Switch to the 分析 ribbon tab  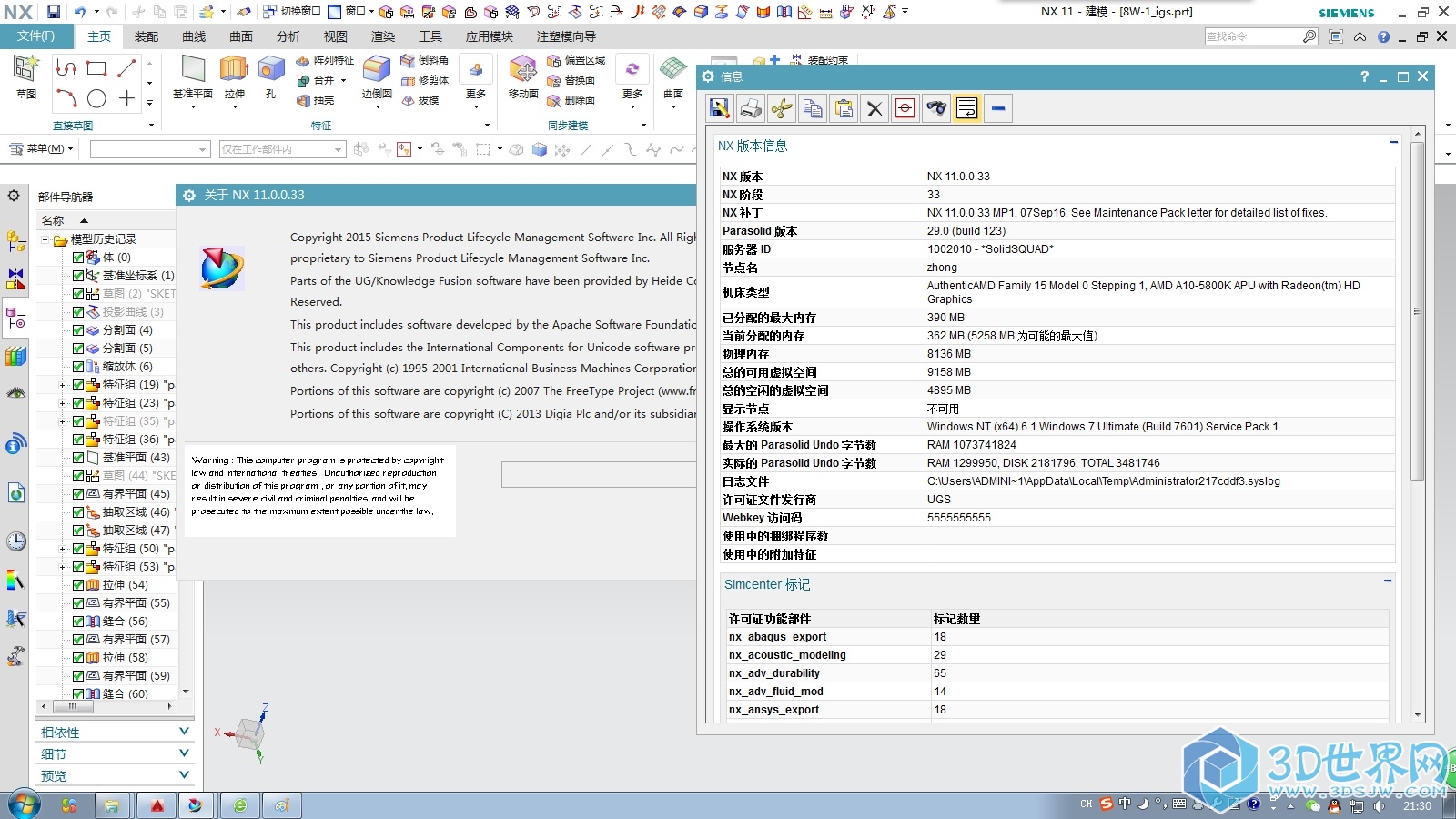tap(288, 36)
